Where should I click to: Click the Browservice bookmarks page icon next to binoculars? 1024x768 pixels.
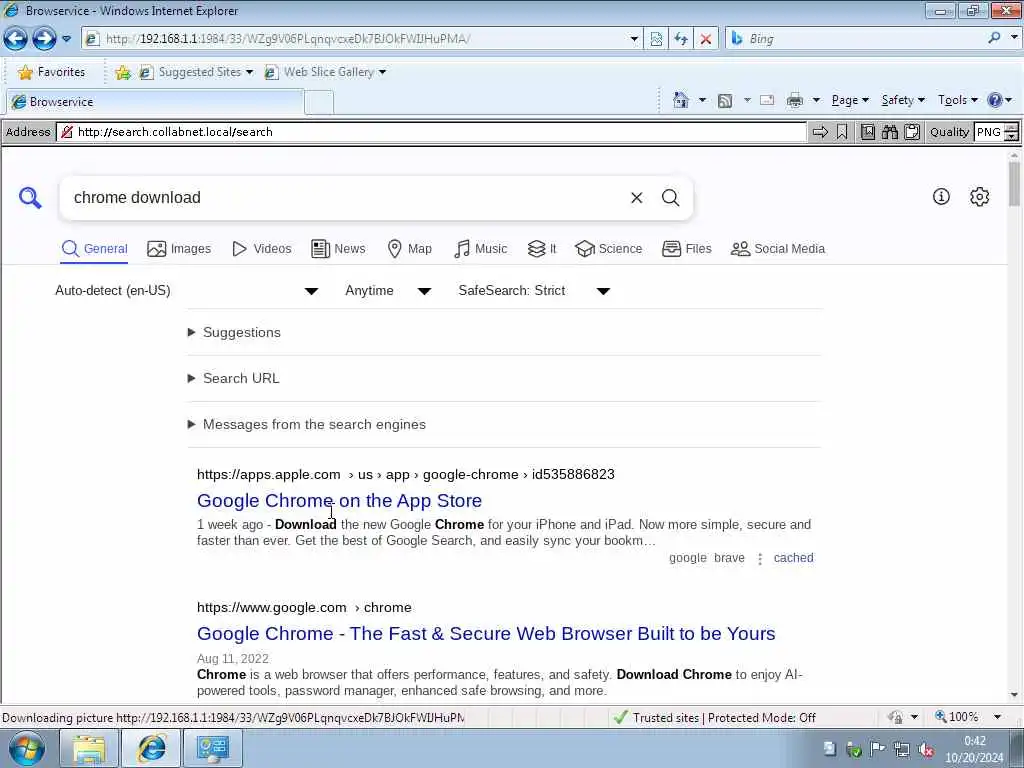pos(867,132)
